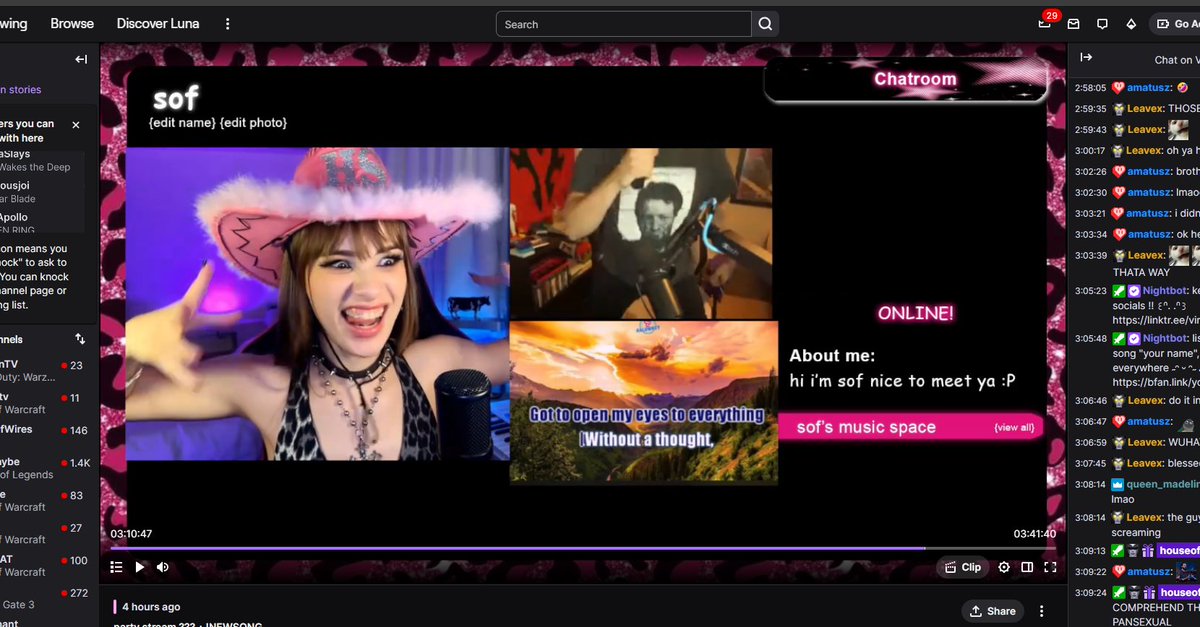Click the moderator sword badge at 3:09:24

tap(1118, 593)
